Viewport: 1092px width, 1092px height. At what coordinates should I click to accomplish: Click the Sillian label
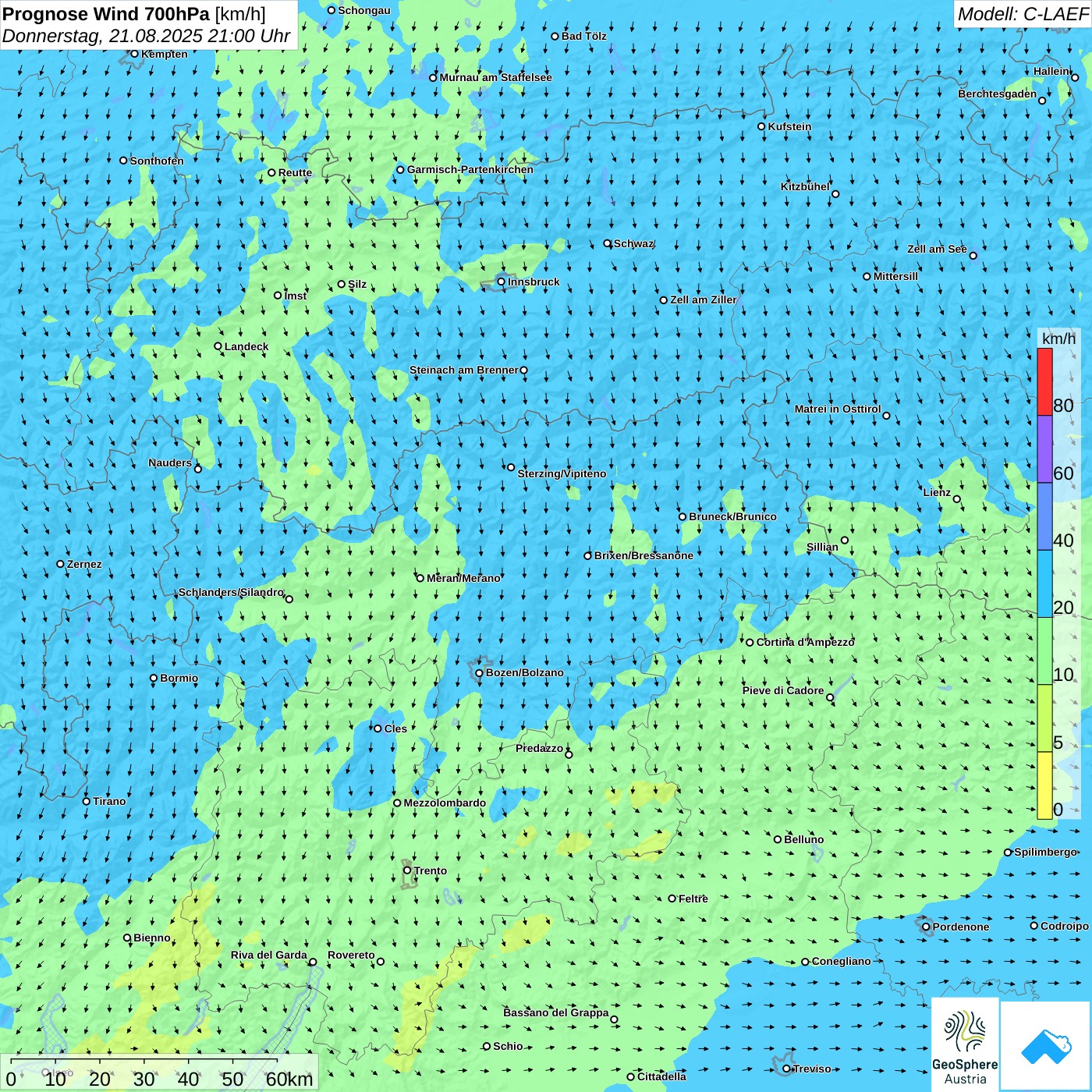pos(822,547)
